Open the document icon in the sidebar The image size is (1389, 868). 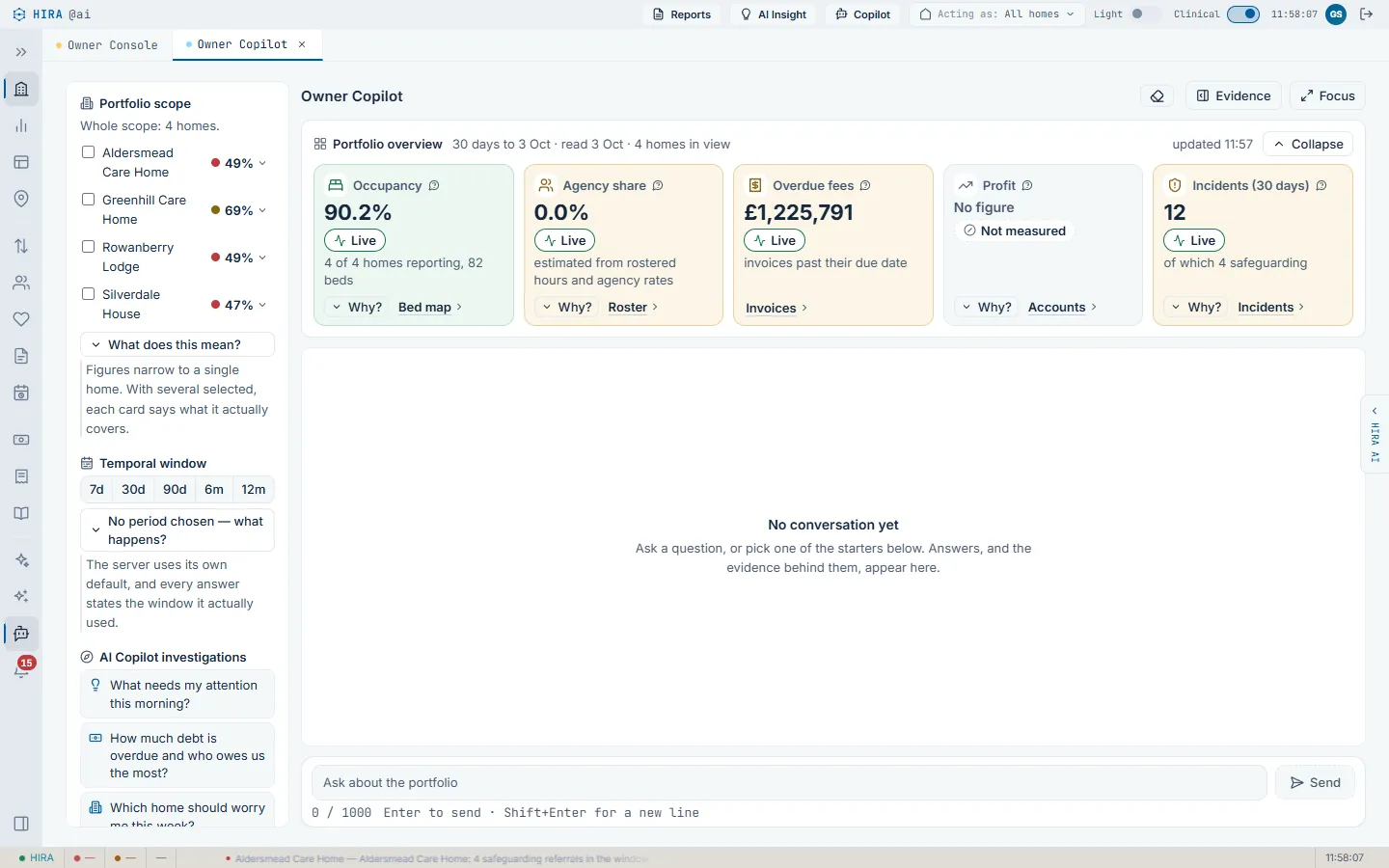(x=21, y=356)
